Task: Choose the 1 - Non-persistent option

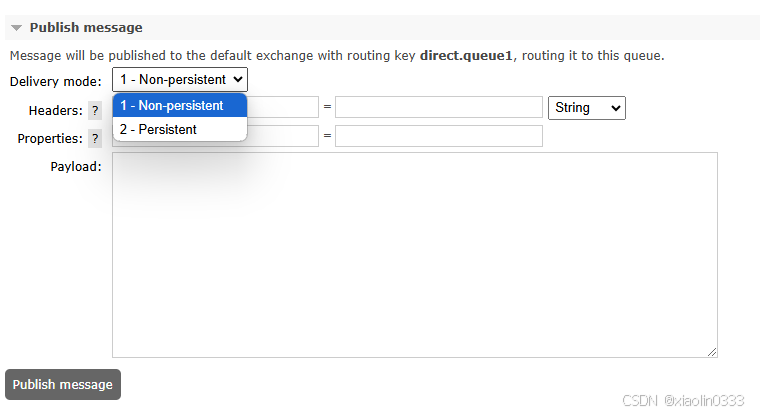Action: pyautogui.click(x=180, y=105)
